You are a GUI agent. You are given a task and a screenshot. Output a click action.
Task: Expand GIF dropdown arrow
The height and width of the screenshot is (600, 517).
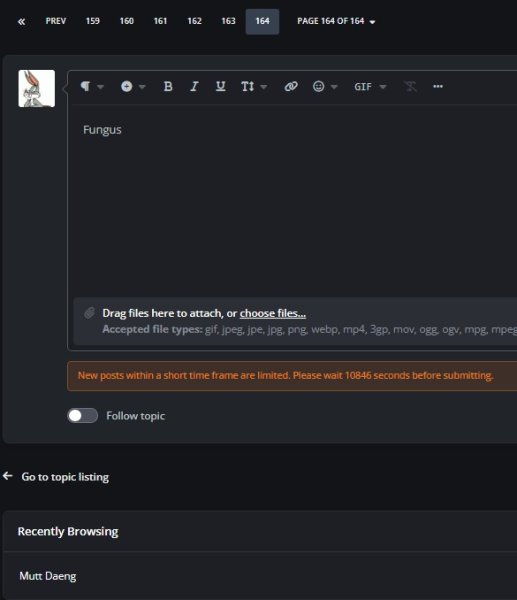(x=383, y=87)
